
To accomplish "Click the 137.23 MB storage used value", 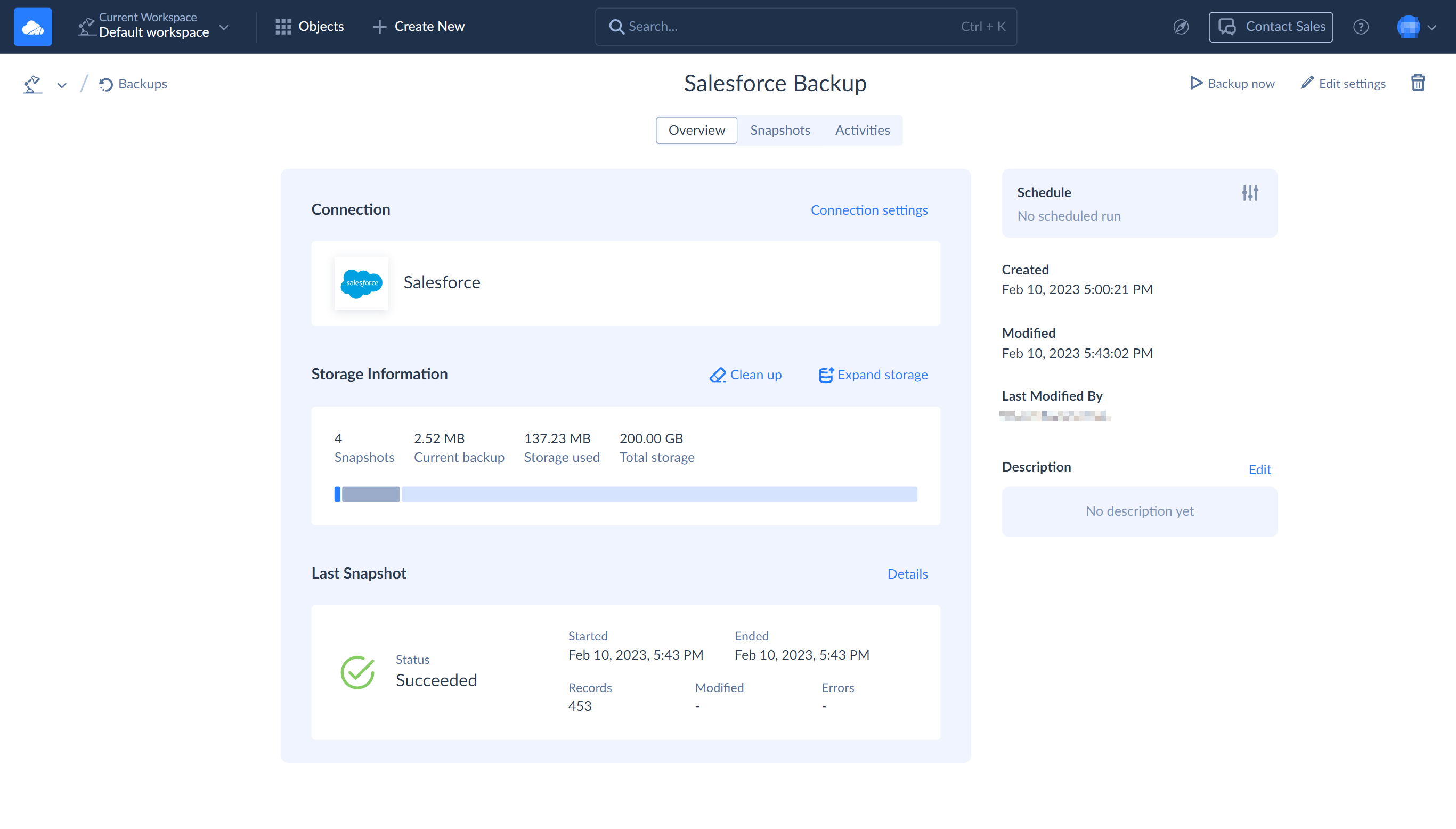I will pyautogui.click(x=557, y=438).
